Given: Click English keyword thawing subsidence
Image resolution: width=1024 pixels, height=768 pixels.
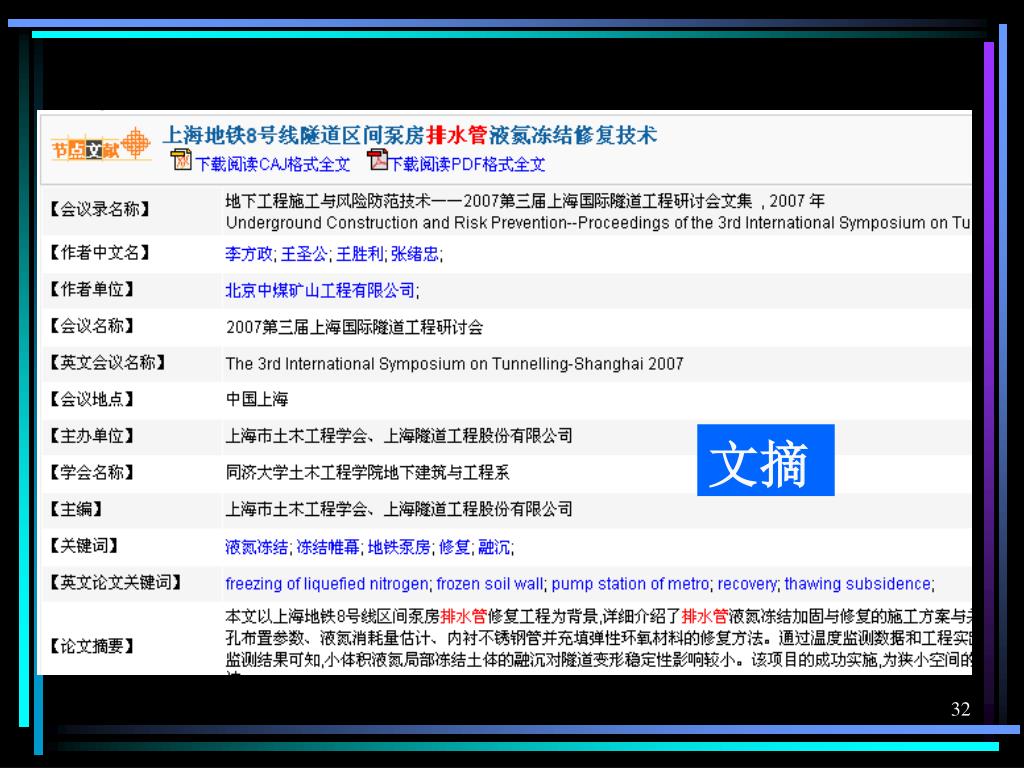Looking at the screenshot, I should coord(857,584).
